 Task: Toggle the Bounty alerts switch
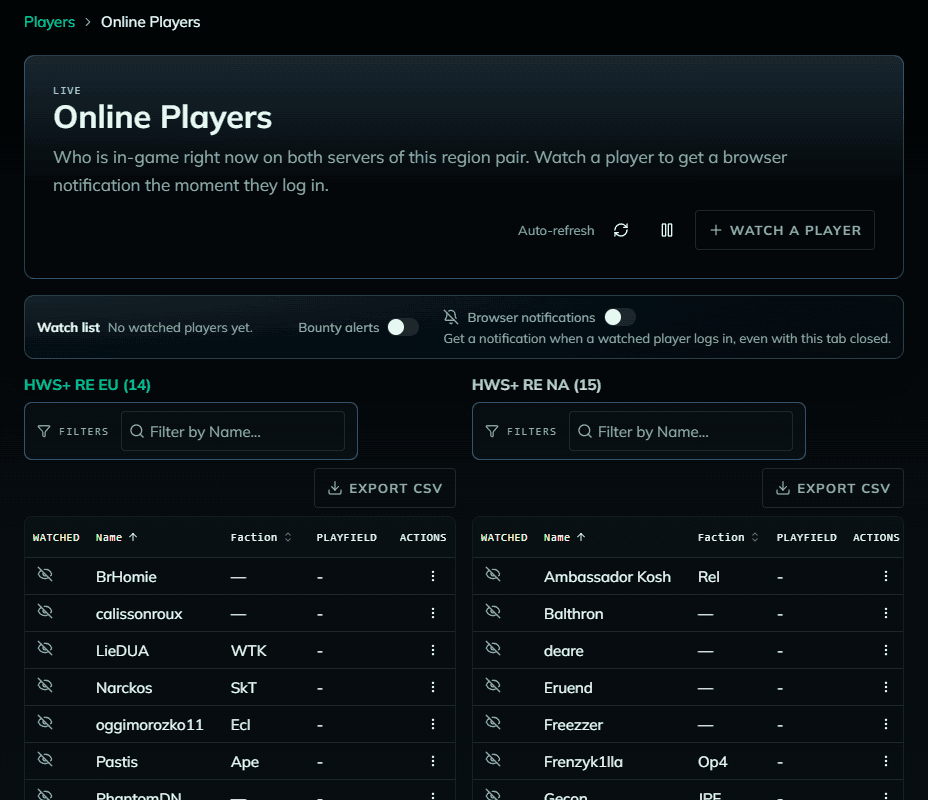tap(403, 327)
